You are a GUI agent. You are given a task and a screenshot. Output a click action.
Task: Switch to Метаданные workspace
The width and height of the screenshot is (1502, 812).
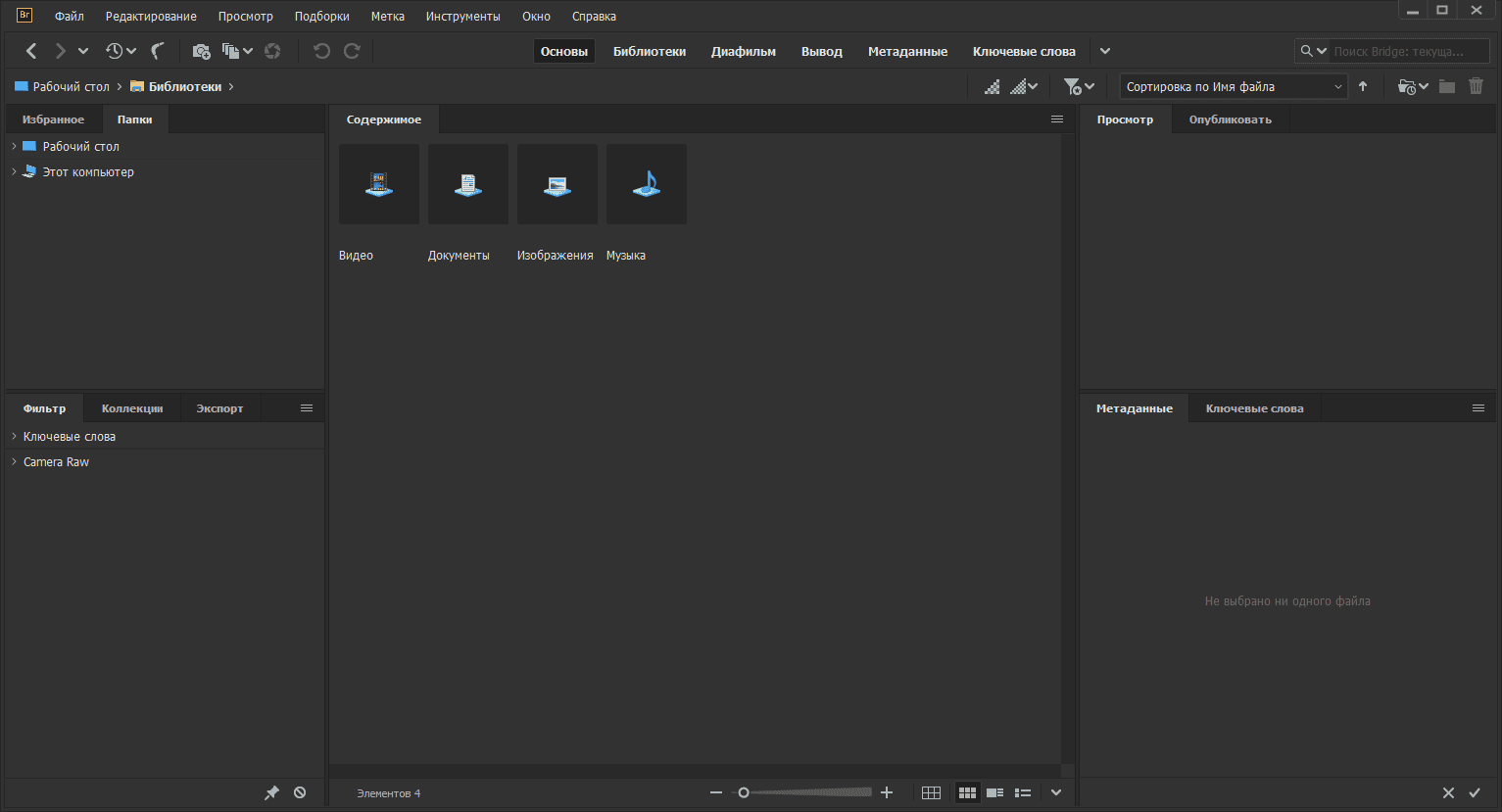point(908,51)
